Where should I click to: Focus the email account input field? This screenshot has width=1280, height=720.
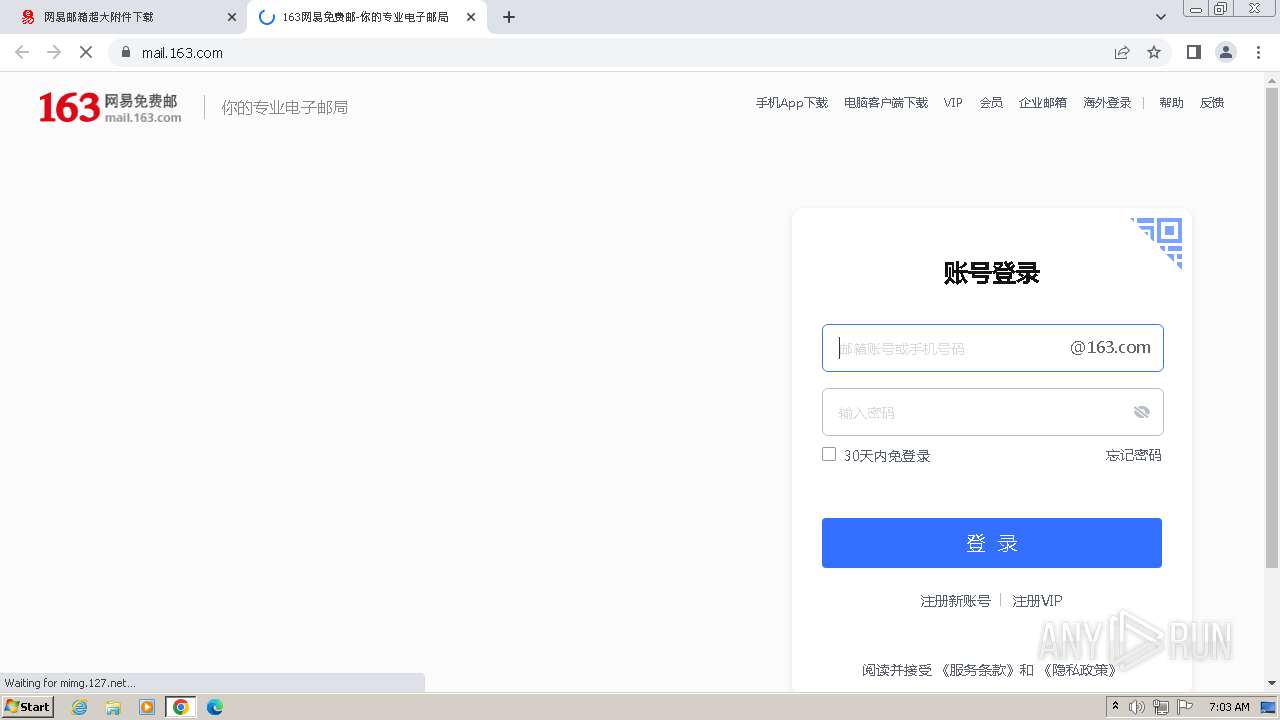tap(992, 348)
